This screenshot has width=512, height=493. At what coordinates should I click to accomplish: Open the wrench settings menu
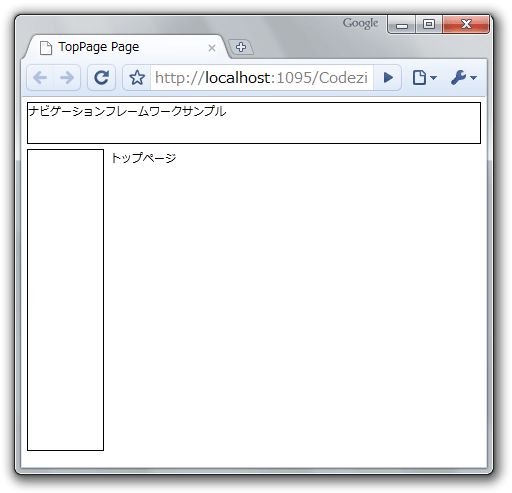coord(464,78)
